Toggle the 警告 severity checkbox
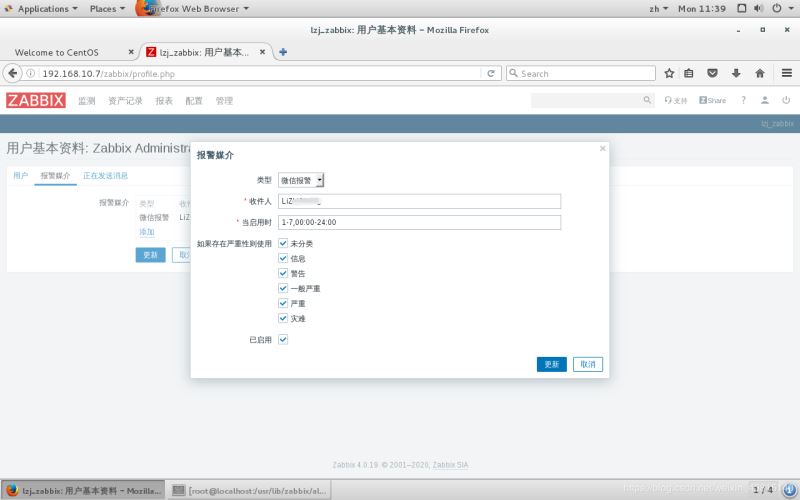800x500 pixels. (x=283, y=273)
